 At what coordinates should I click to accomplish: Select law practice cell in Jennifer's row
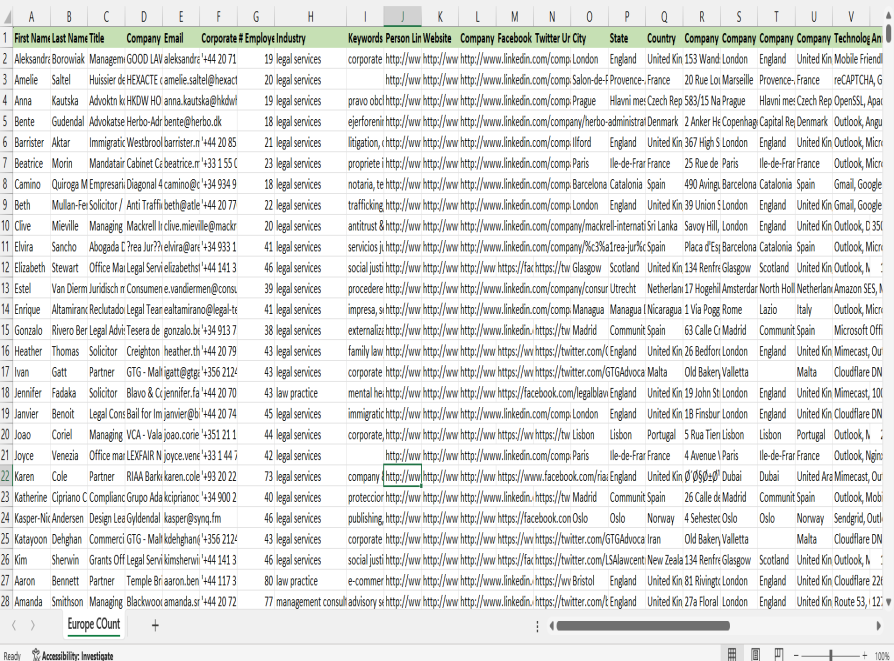[x=310, y=393]
